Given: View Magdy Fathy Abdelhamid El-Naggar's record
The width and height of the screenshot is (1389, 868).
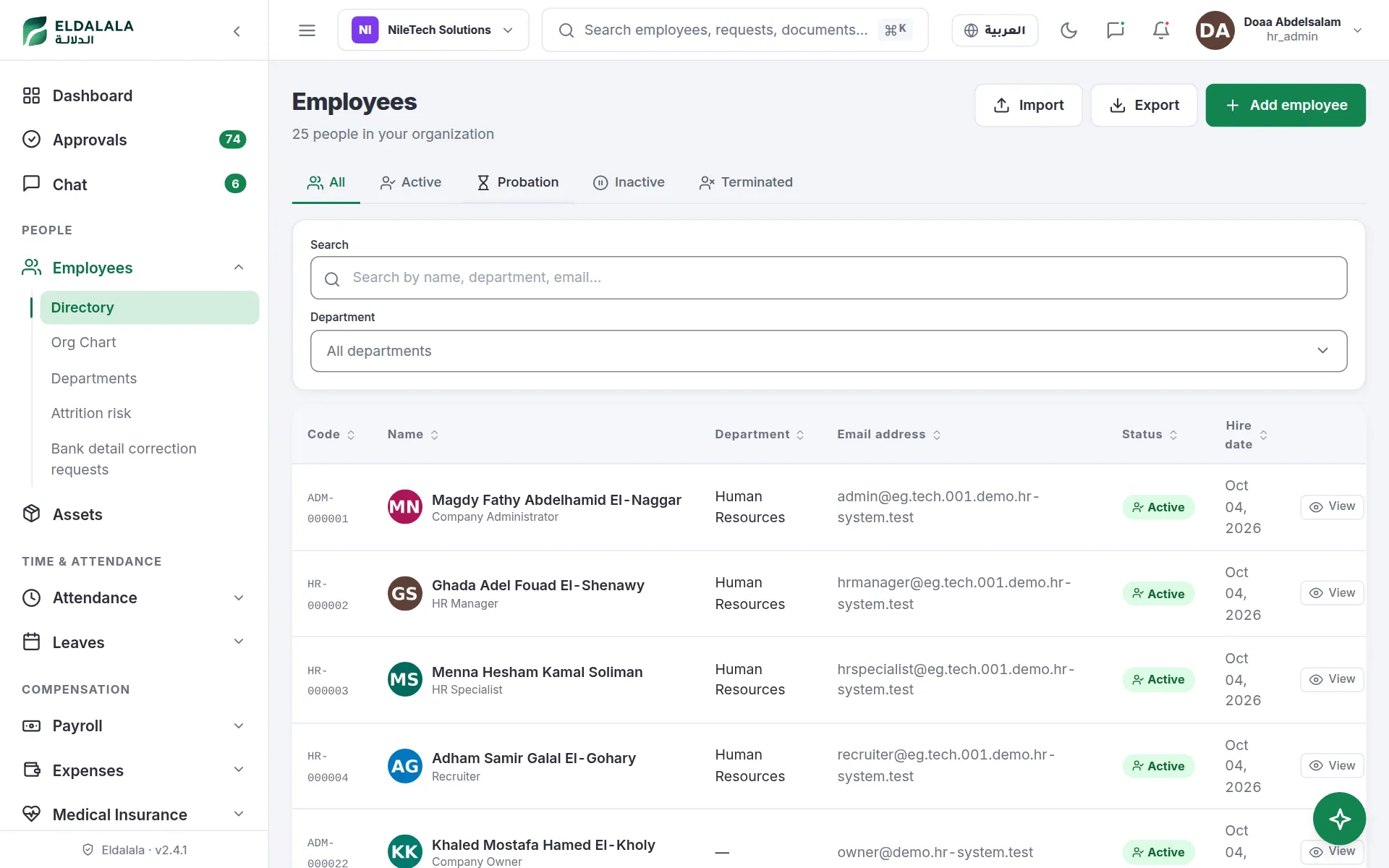Looking at the screenshot, I should (x=1332, y=507).
